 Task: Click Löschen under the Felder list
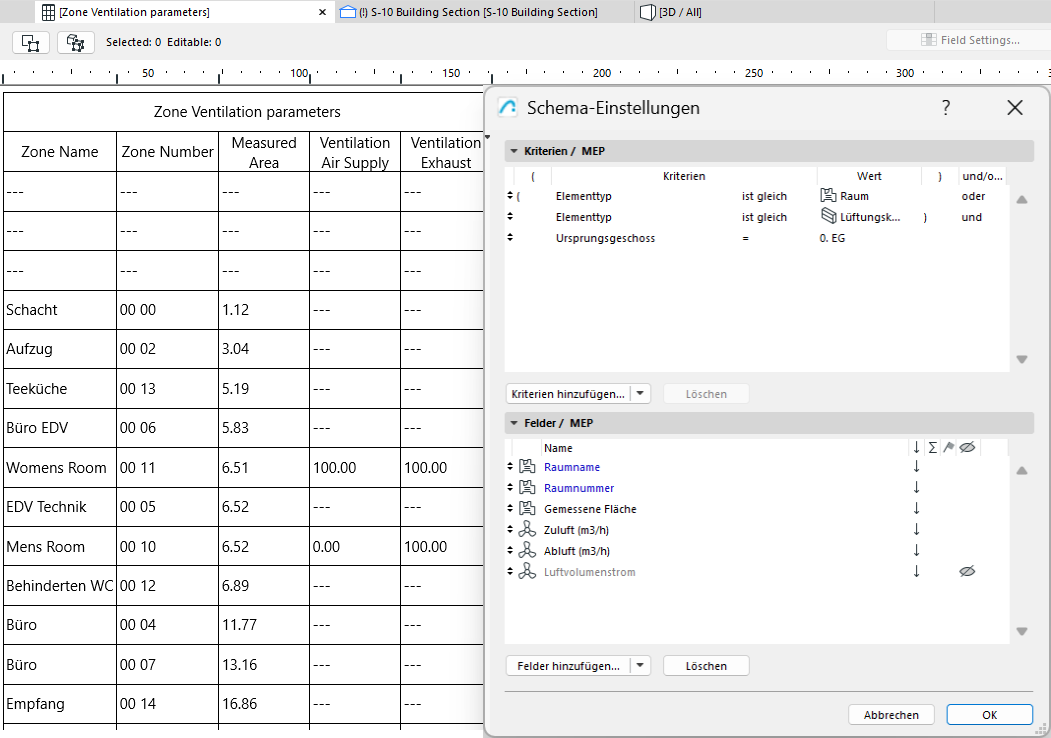point(705,665)
